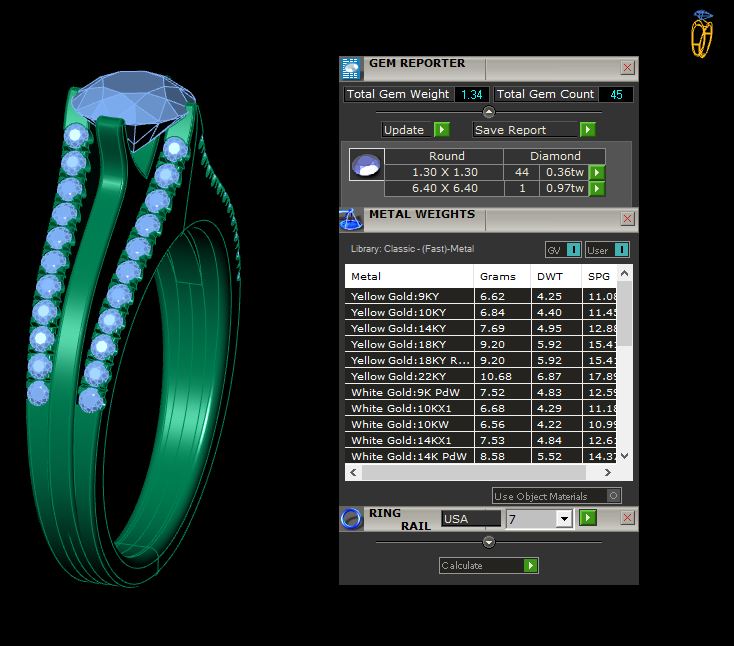Screen dimensions: 734x646
Task: Click the 1.30 X 1.30 gem size cell
Action: click(x=445, y=172)
